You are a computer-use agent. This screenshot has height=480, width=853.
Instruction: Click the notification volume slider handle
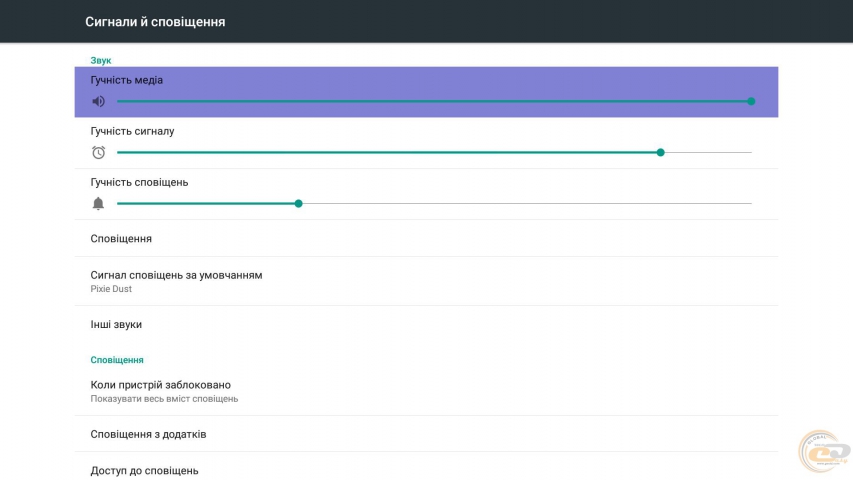click(298, 203)
